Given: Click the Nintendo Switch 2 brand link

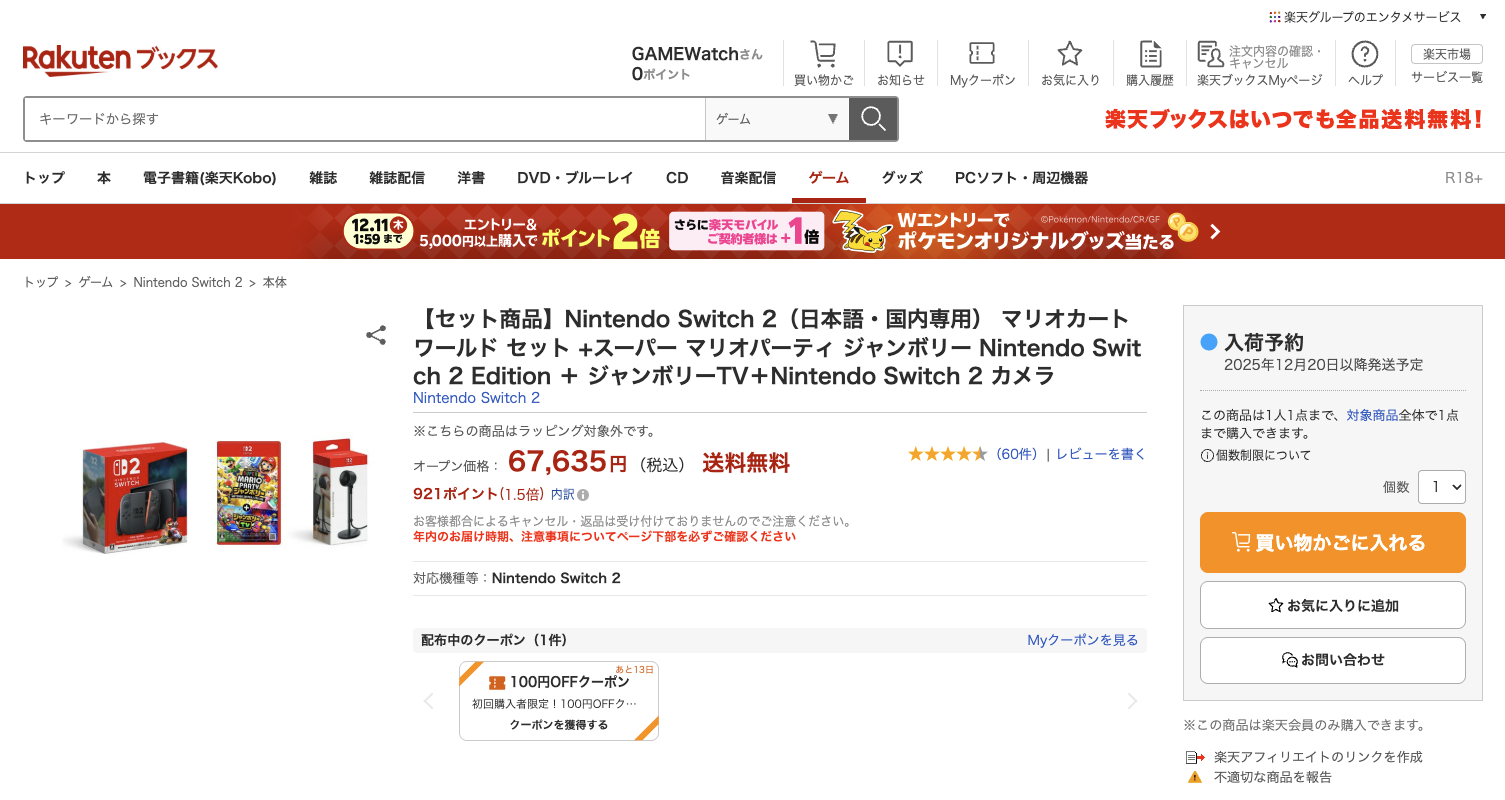Looking at the screenshot, I should point(477,398).
